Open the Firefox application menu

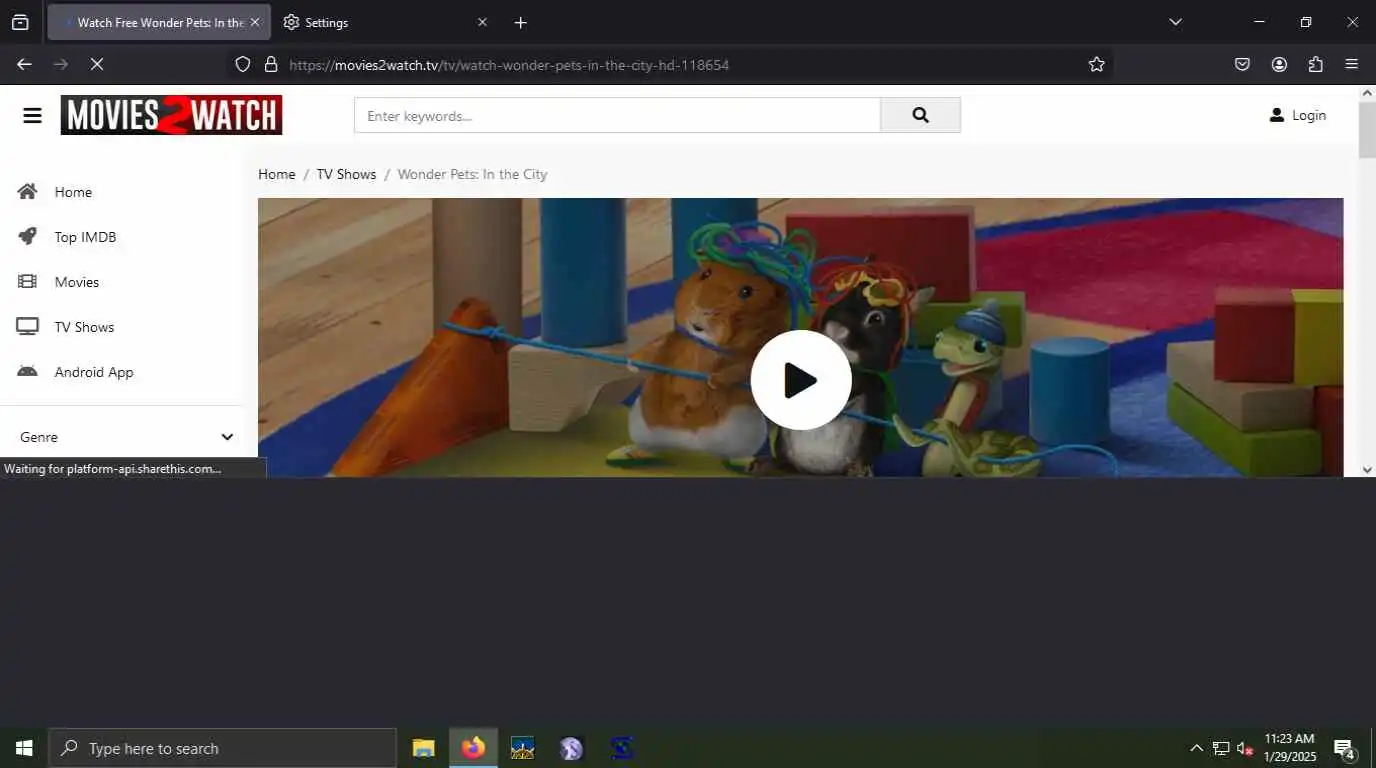1352,64
